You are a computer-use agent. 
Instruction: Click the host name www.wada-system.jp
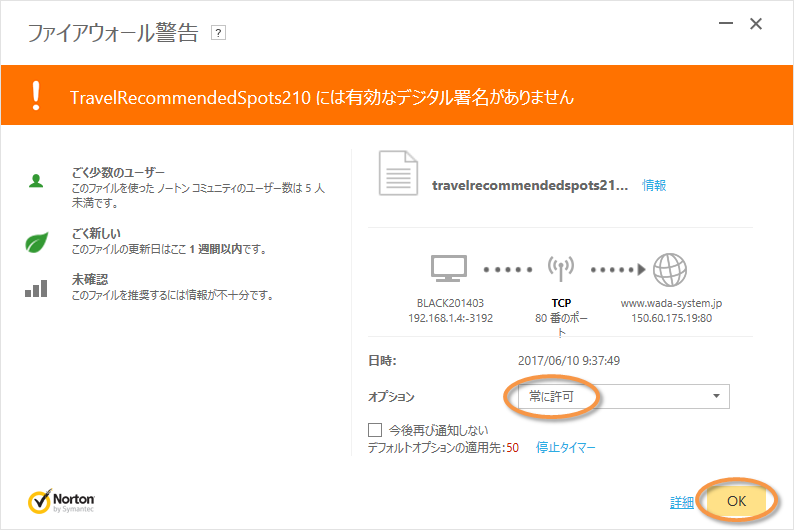click(671, 303)
